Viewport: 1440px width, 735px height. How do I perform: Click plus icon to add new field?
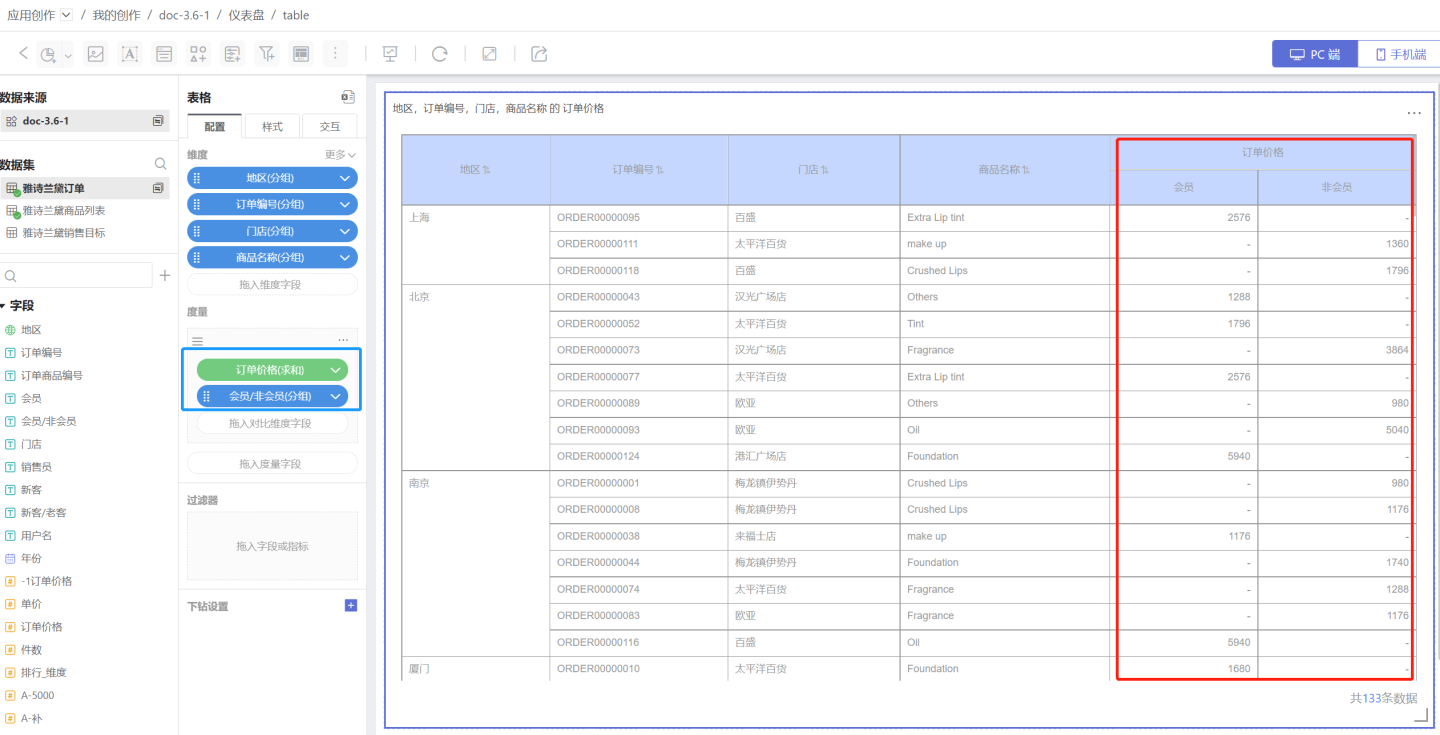click(165, 275)
